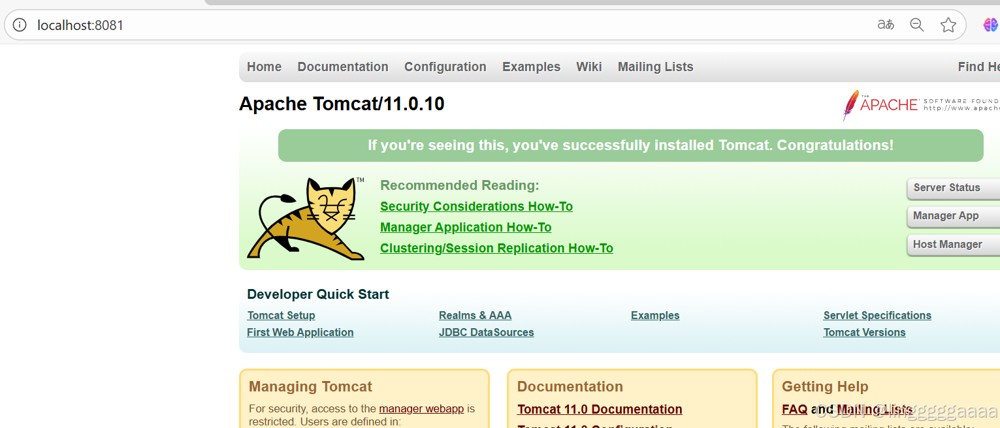The width and height of the screenshot is (1000, 428).
Task: Open Wiki in the navigation bar
Action: pos(589,67)
